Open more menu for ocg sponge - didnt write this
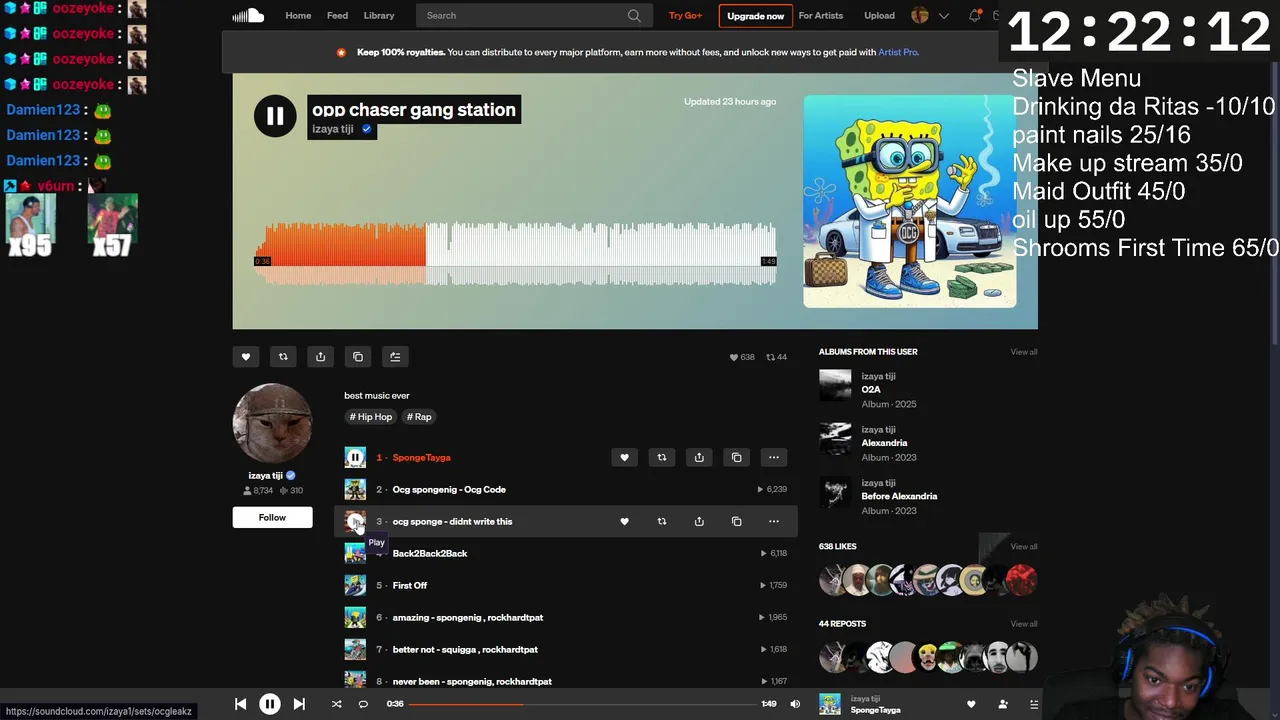This screenshot has width=1280, height=720. (x=774, y=521)
